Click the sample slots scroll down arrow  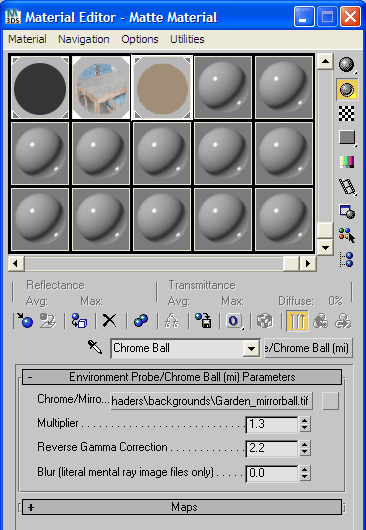[325, 247]
